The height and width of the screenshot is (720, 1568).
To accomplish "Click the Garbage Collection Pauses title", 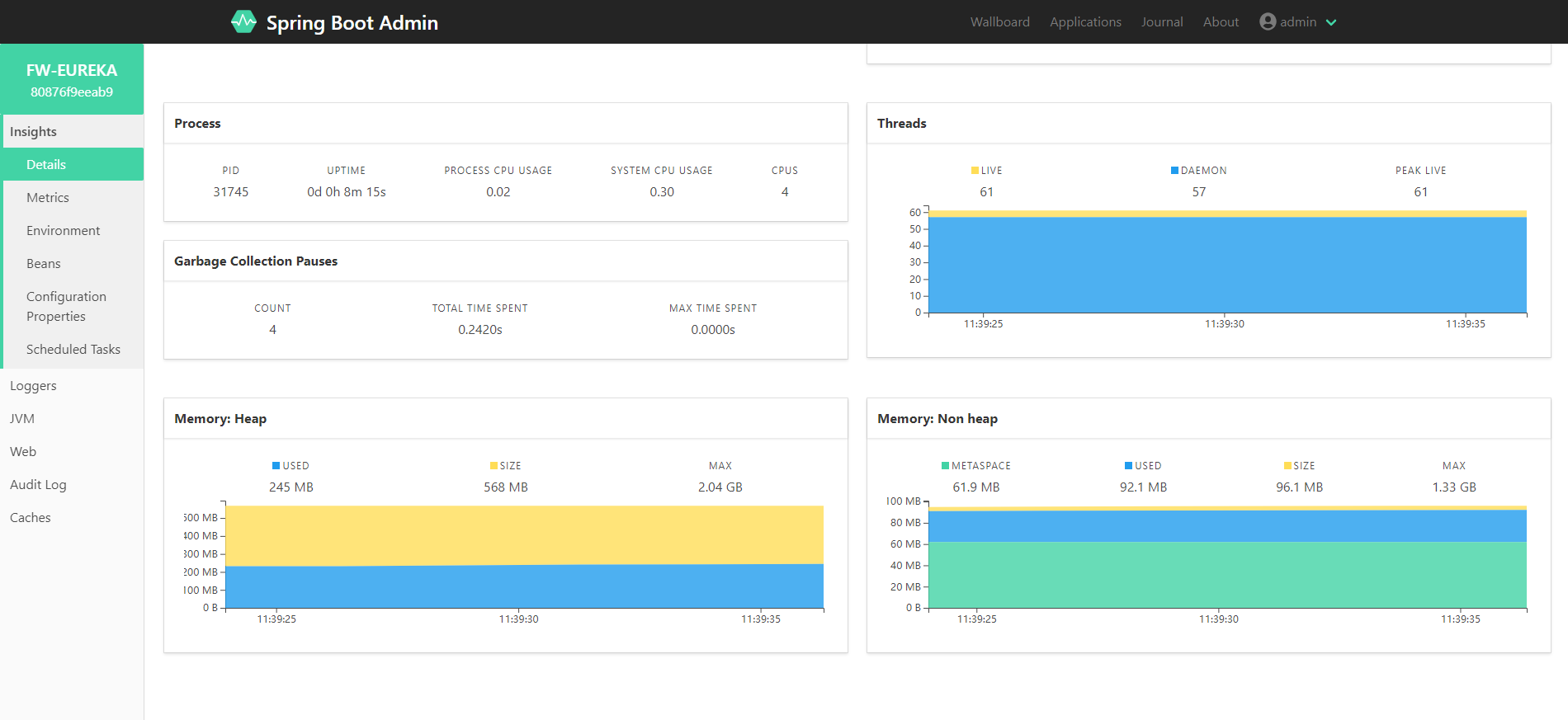I will pyautogui.click(x=256, y=261).
